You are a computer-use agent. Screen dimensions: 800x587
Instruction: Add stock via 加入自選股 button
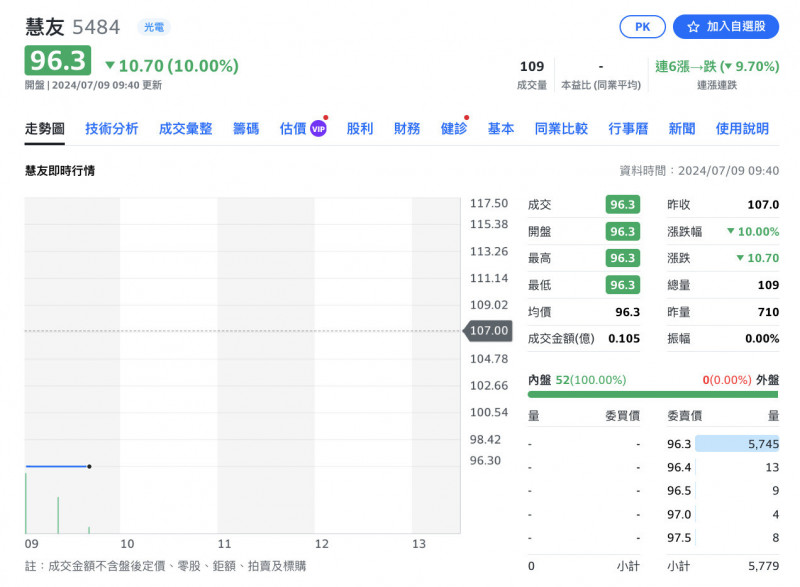(x=726, y=27)
